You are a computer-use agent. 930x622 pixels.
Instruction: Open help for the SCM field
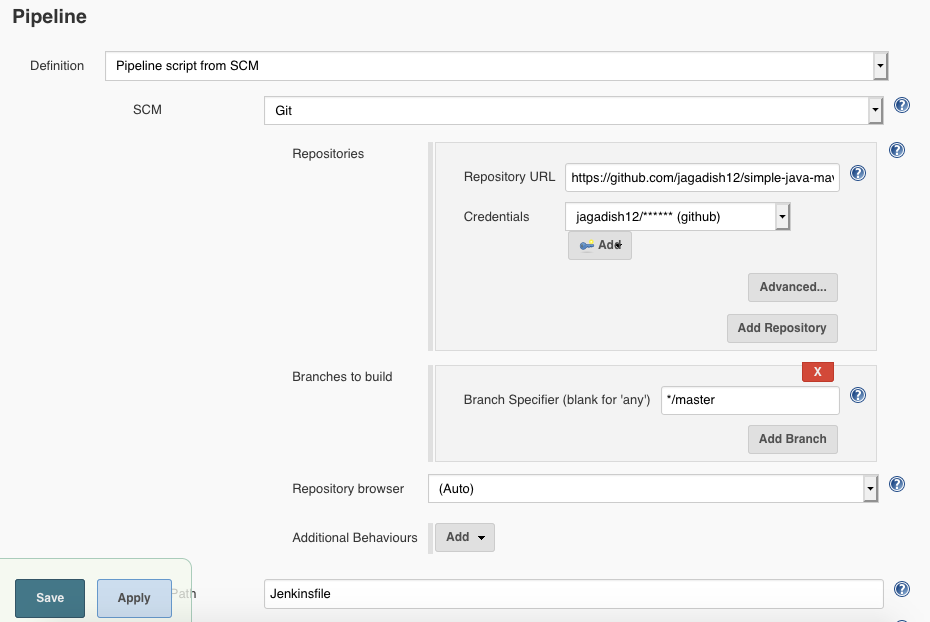coord(902,105)
